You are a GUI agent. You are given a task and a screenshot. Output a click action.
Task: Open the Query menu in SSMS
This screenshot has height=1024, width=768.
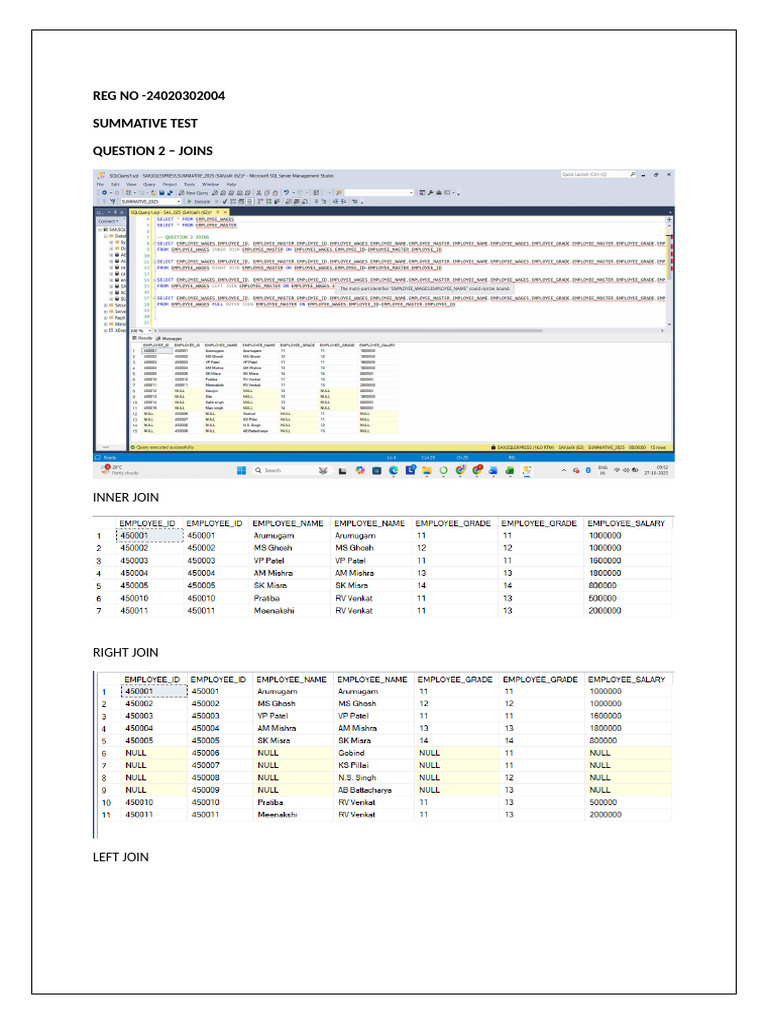point(149,184)
